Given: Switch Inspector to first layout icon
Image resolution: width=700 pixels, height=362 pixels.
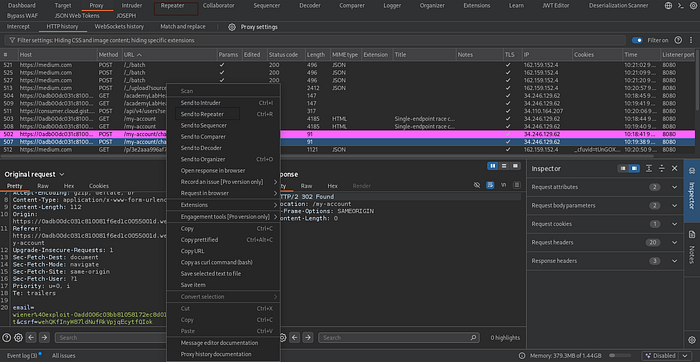Looking at the screenshot, I should [x=623, y=169].
